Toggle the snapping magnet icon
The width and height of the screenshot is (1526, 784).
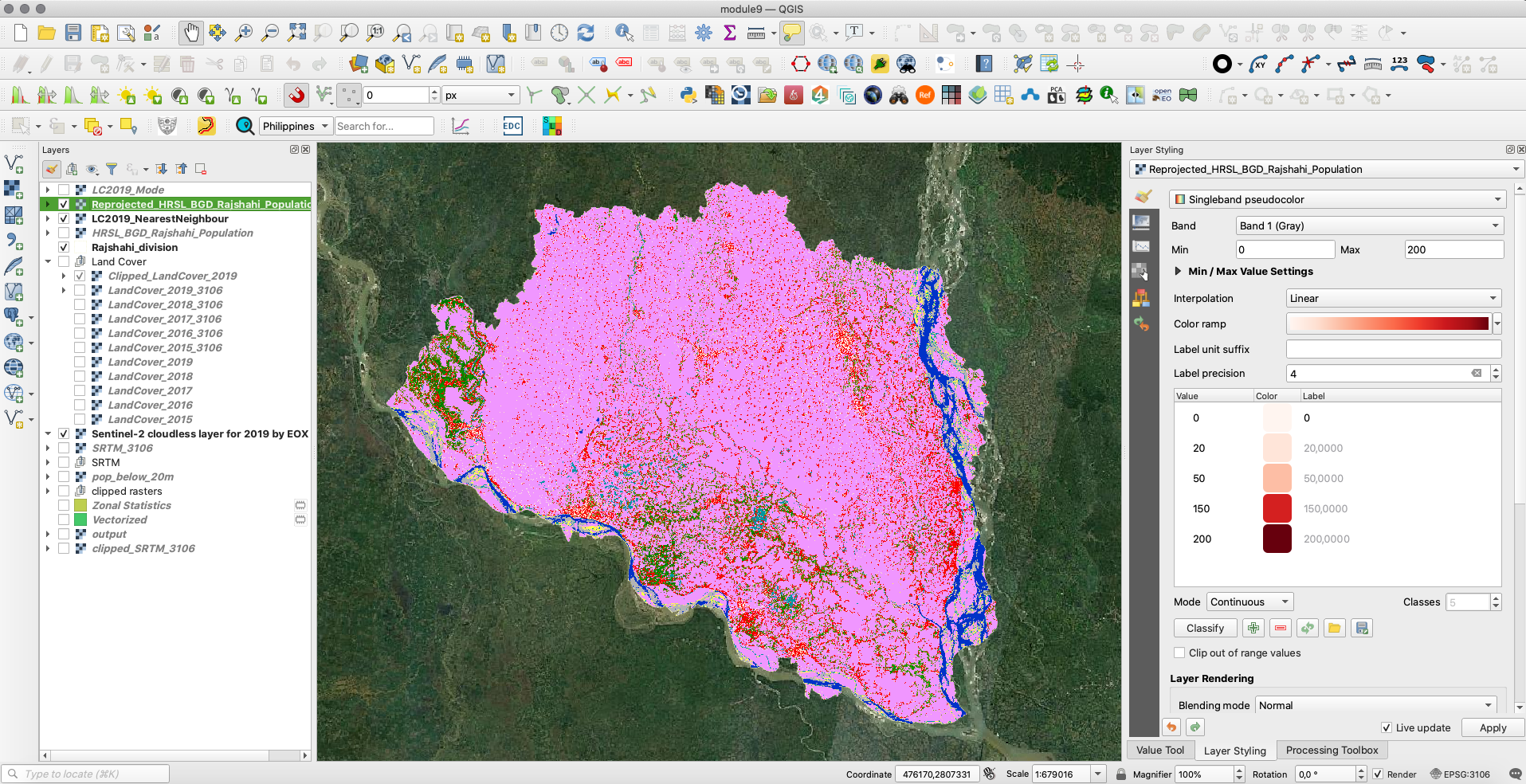296,96
